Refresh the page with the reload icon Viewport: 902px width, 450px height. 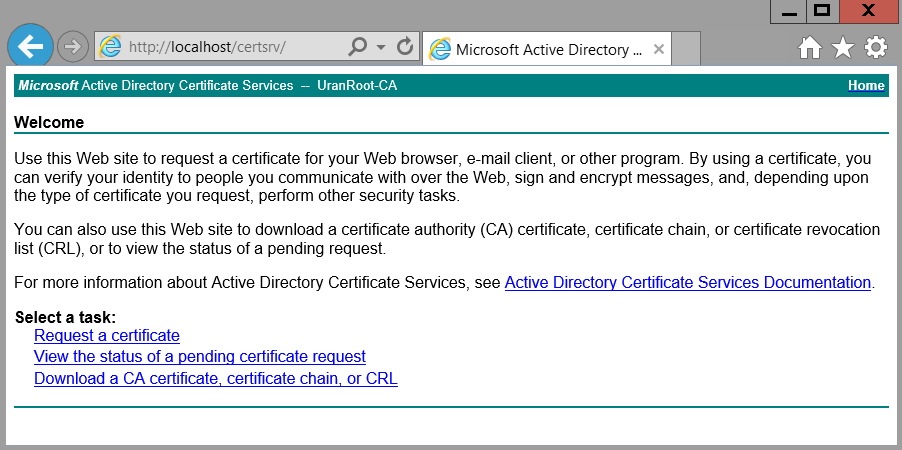405,47
